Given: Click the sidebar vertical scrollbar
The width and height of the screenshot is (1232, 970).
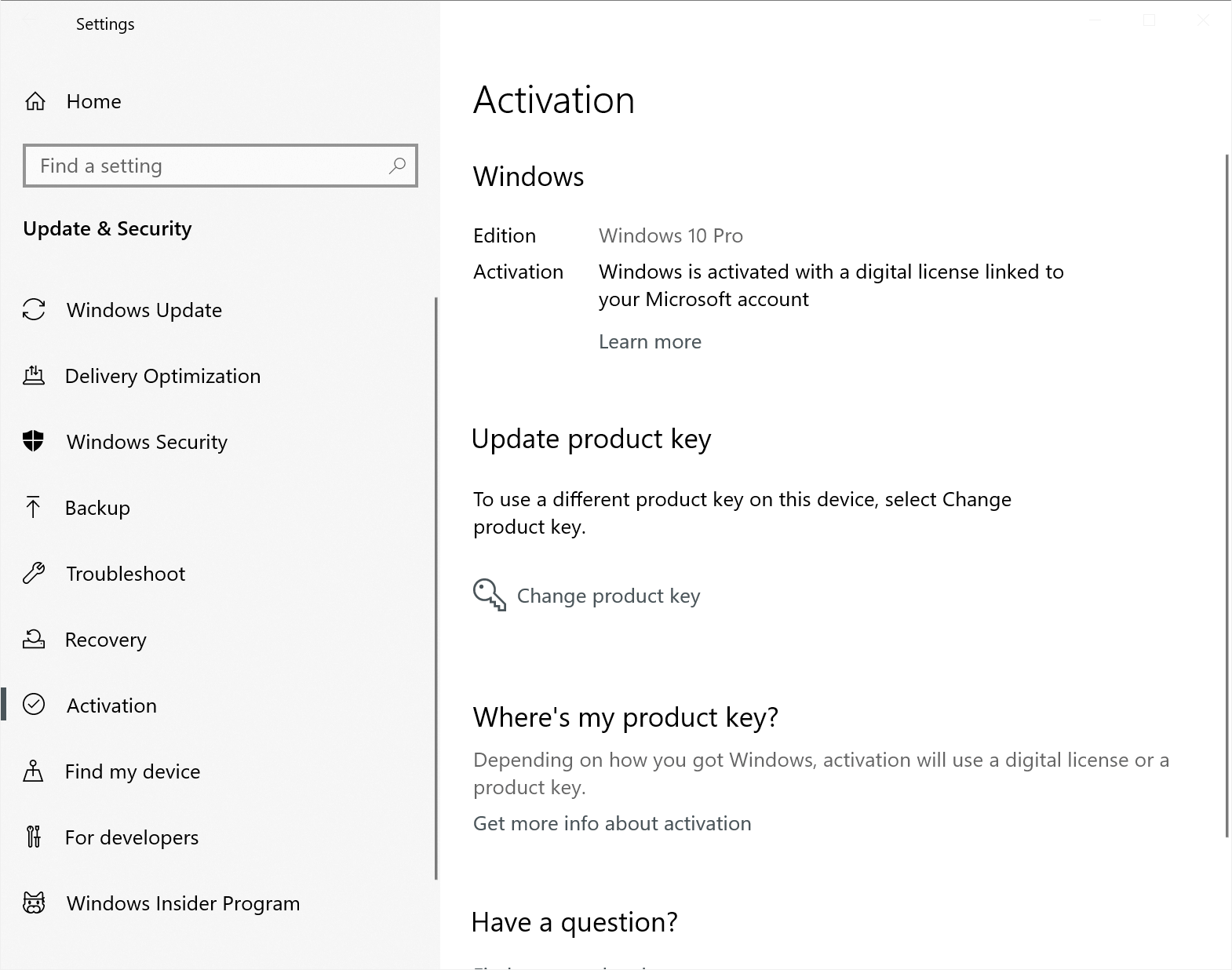Looking at the screenshot, I should (436, 589).
